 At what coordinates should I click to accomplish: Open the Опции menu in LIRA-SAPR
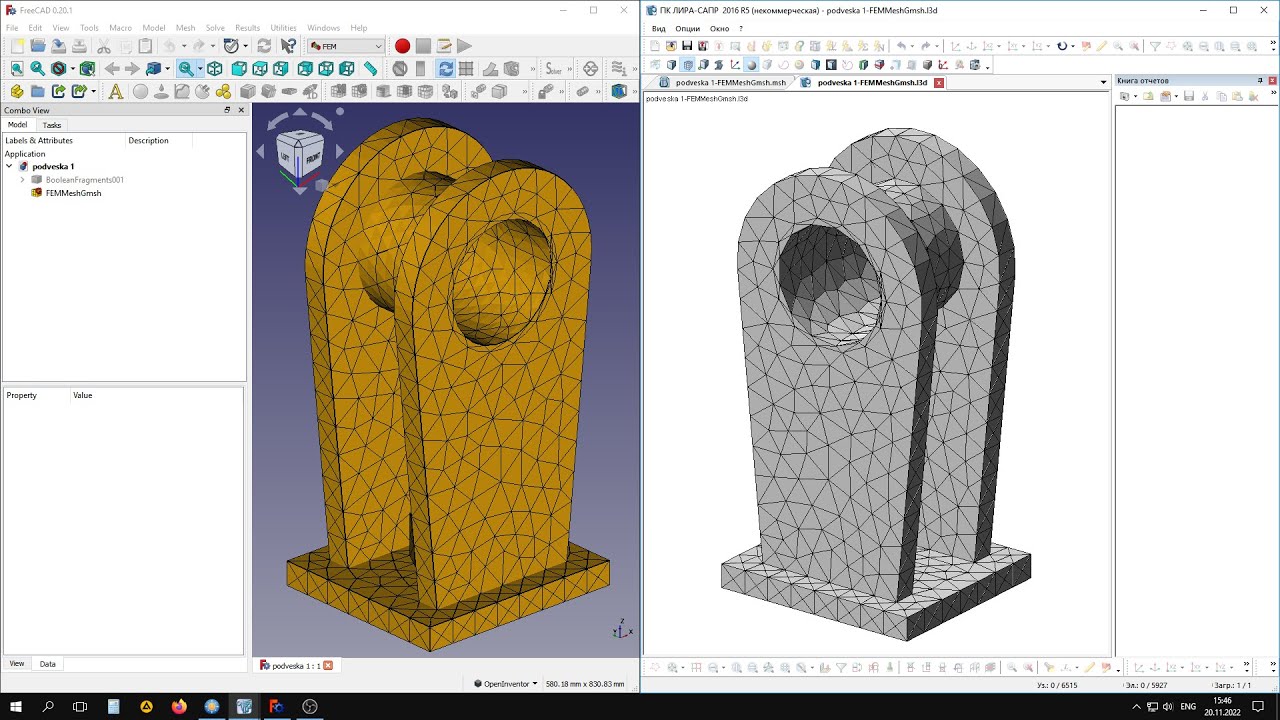pyautogui.click(x=688, y=28)
